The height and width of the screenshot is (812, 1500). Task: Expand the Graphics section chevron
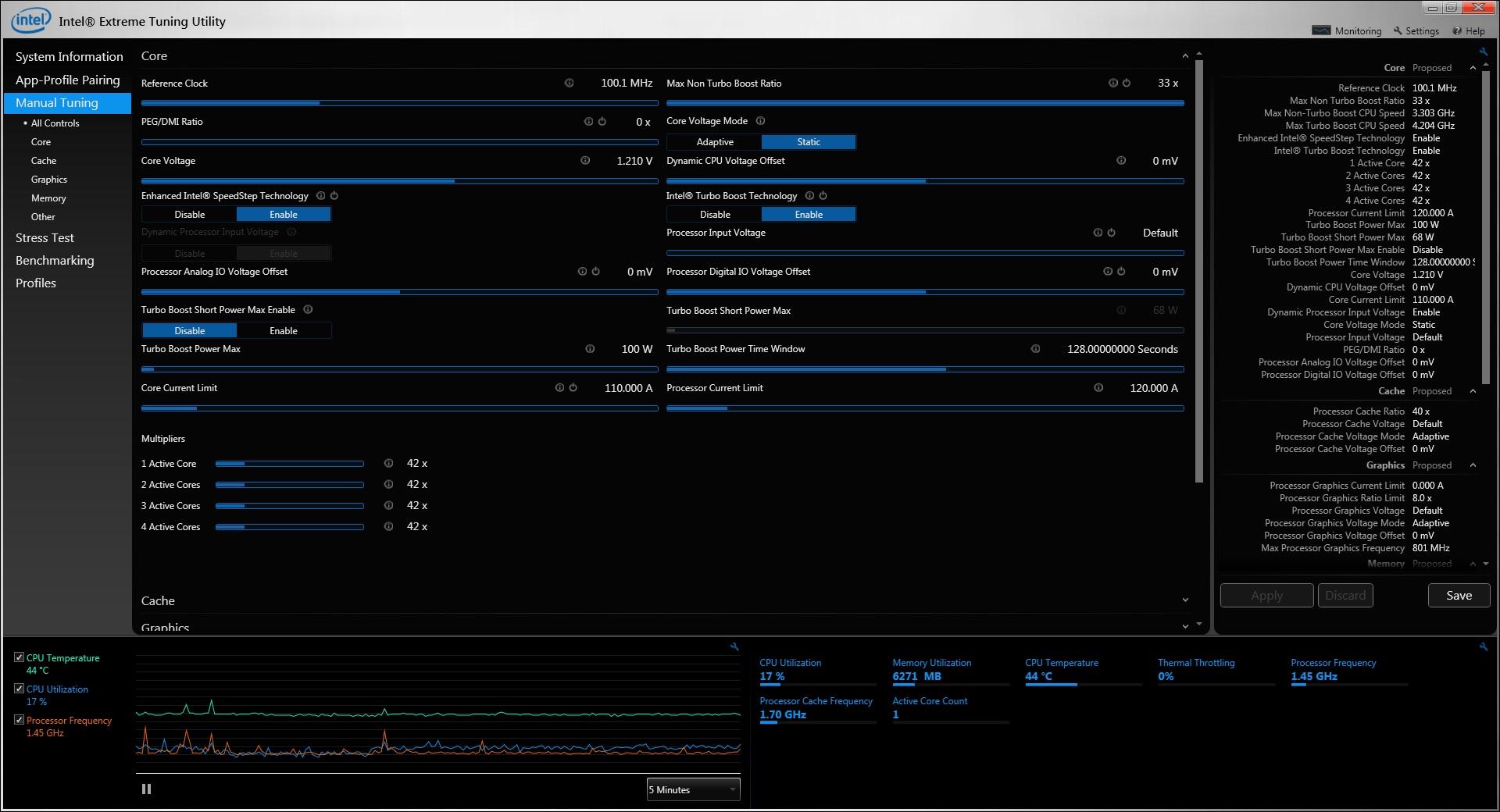tap(1185, 626)
